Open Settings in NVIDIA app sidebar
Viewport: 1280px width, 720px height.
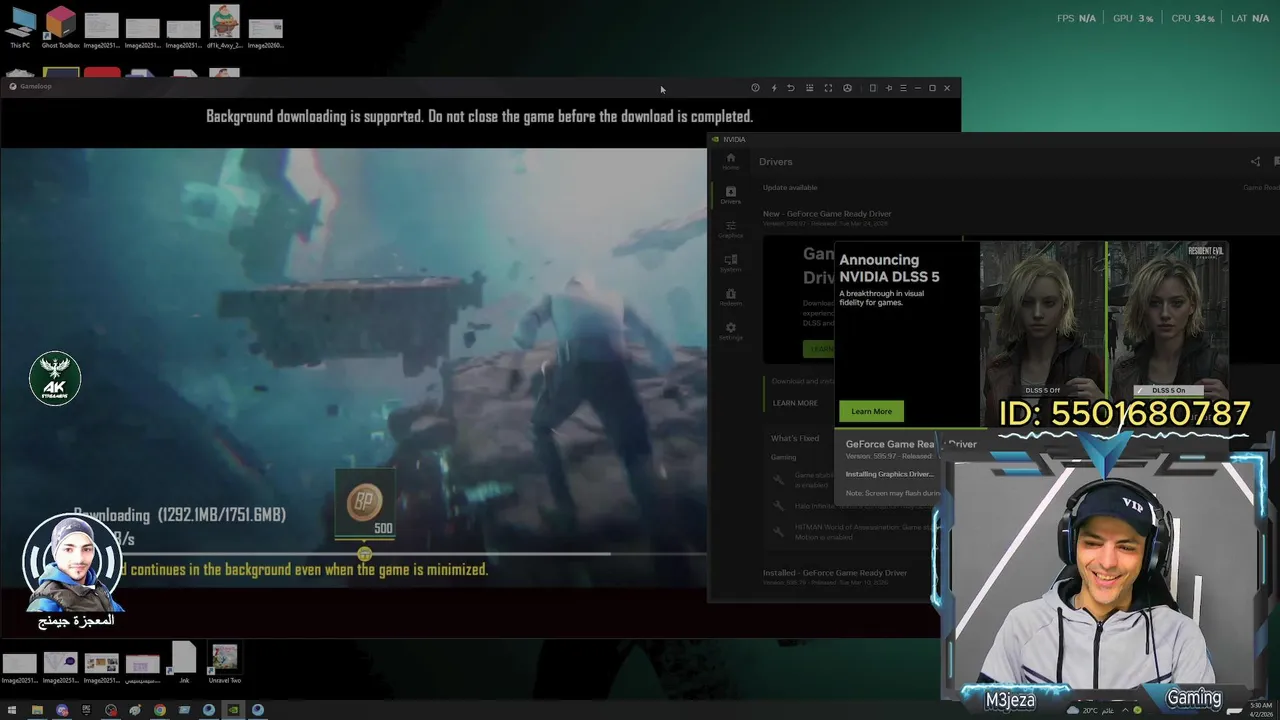731,331
